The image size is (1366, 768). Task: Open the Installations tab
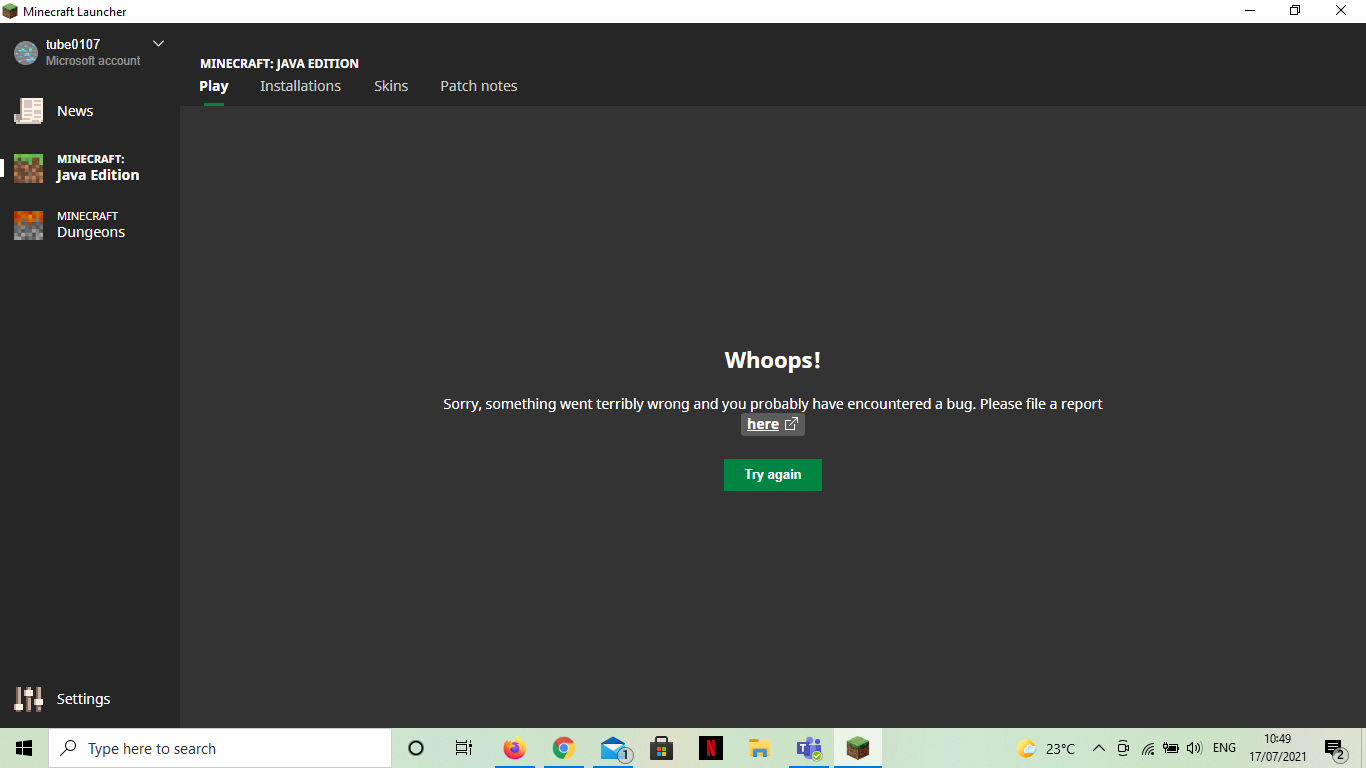pyautogui.click(x=300, y=86)
